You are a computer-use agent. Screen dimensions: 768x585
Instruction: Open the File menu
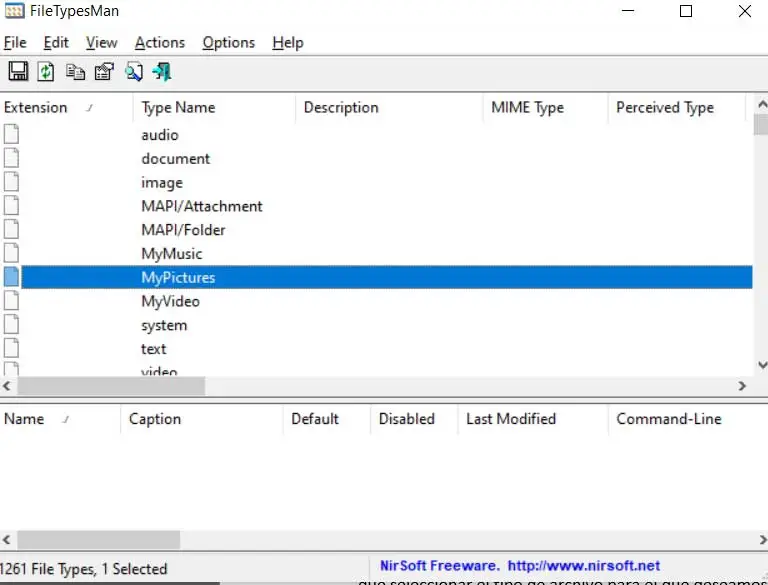coord(15,43)
